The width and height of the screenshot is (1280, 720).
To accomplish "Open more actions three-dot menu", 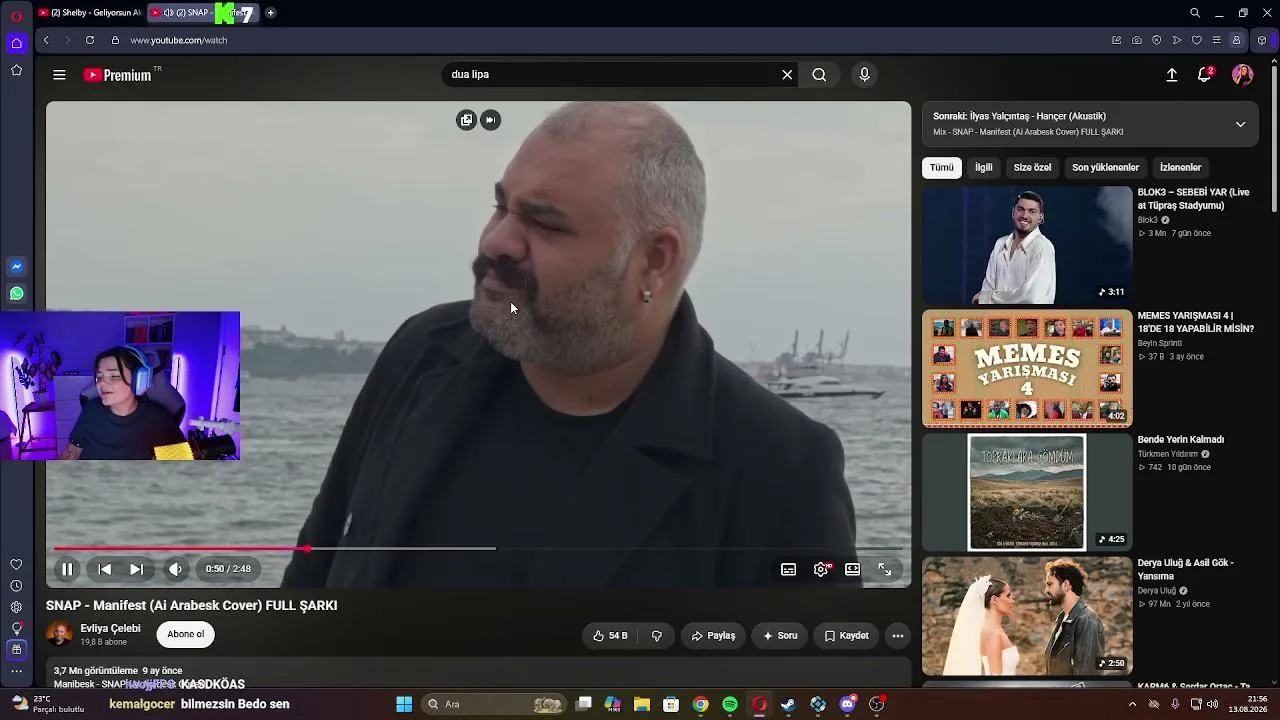I will 898,636.
